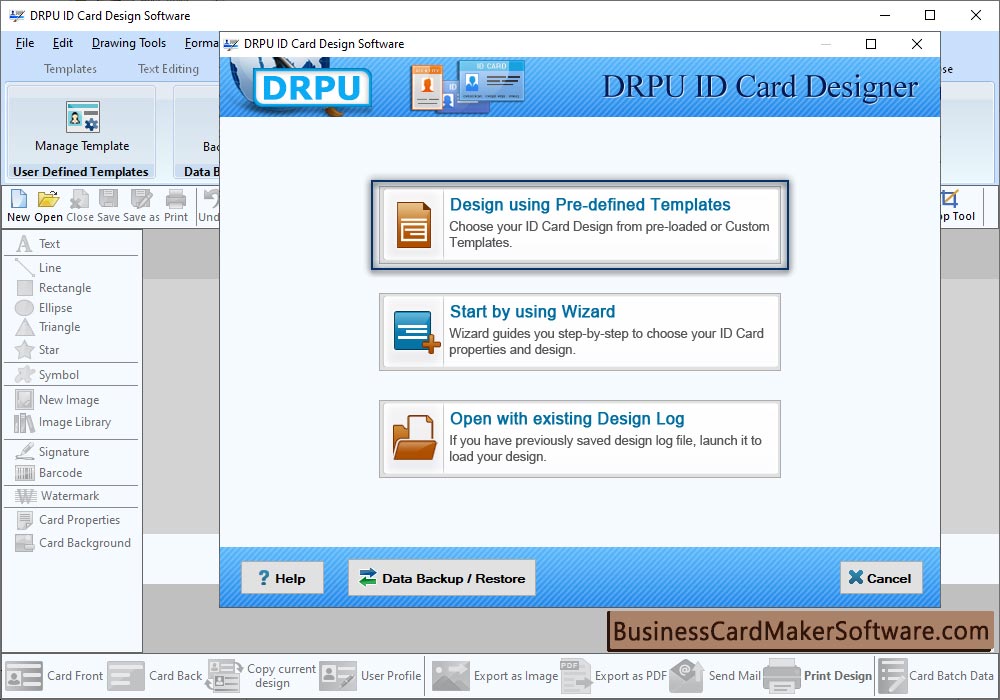Click Send Mail in bottom bar
The image size is (1000, 700).
pos(716,676)
